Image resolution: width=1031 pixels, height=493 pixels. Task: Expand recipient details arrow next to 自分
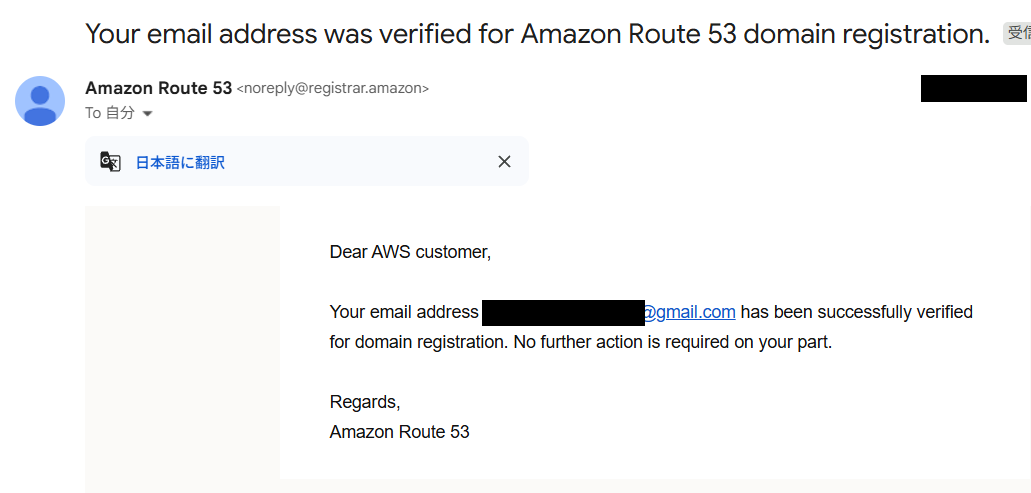pyautogui.click(x=148, y=114)
